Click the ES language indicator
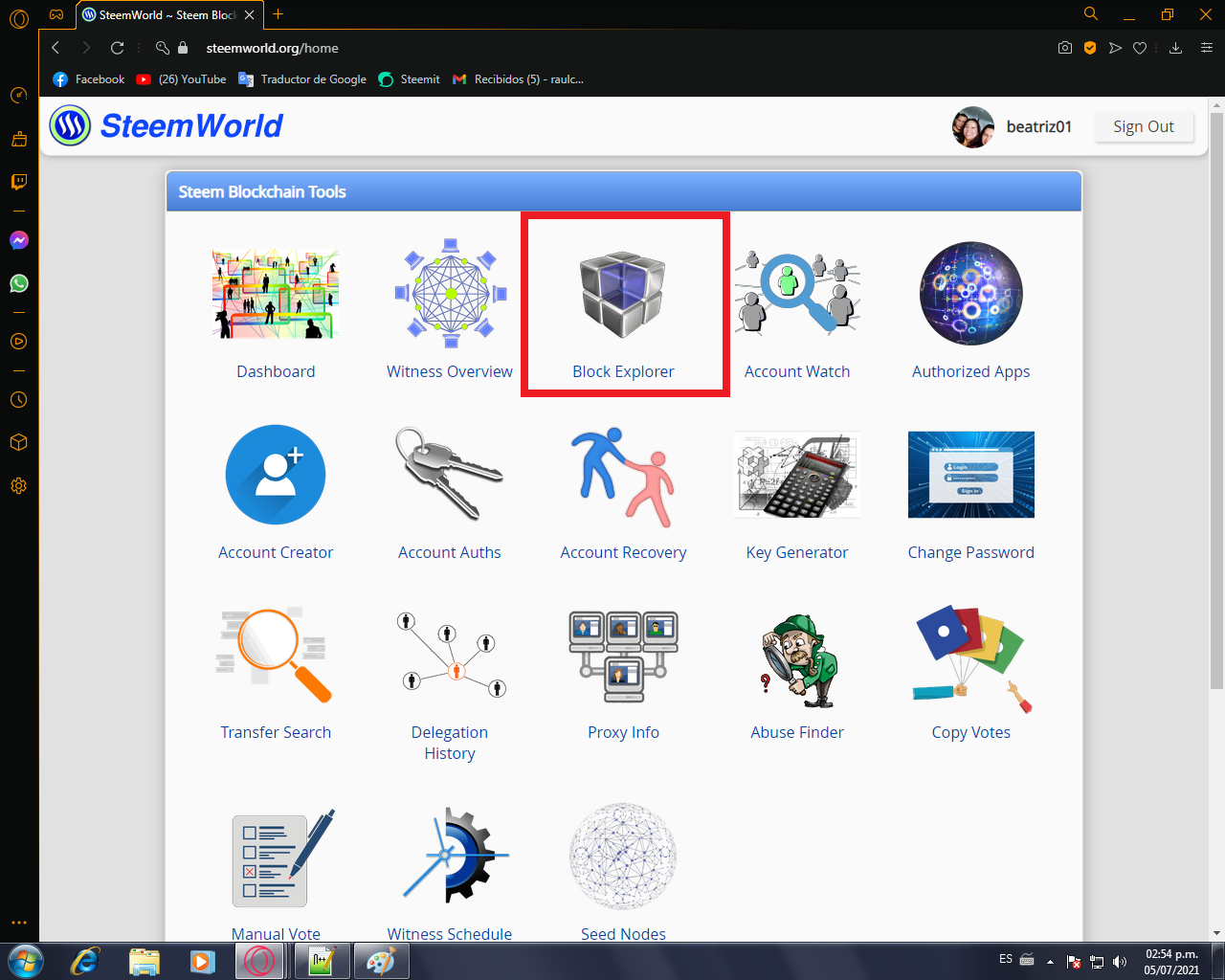The height and width of the screenshot is (980, 1225). click(x=1006, y=958)
